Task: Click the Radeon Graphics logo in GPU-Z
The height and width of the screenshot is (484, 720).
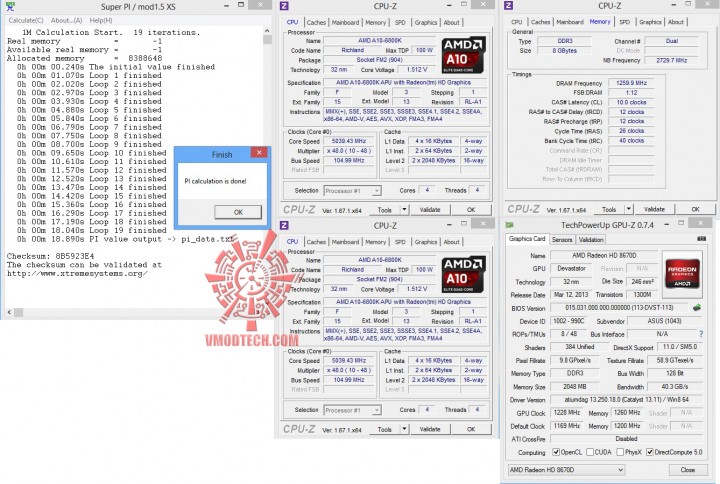Action: click(682, 273)
